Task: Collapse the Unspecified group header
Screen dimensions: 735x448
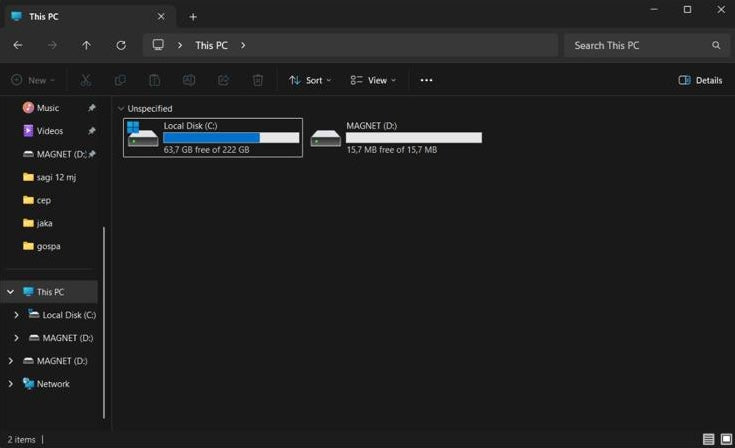Action: pyautogui.click(x=121, y=108)
